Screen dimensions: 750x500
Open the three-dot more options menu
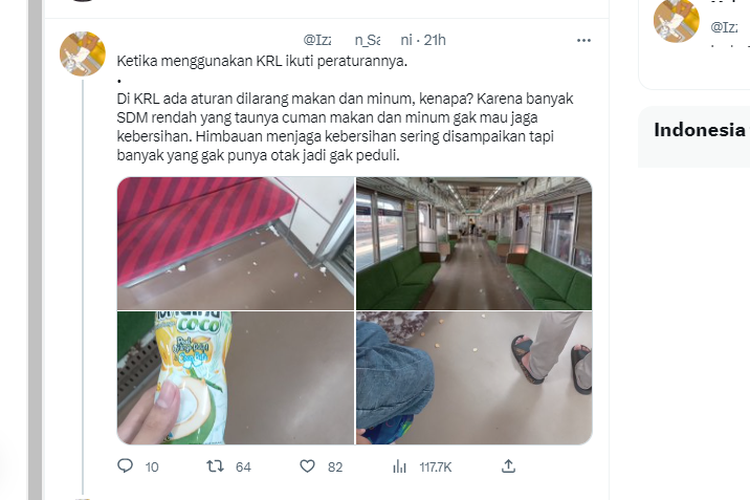pos(584,40)
